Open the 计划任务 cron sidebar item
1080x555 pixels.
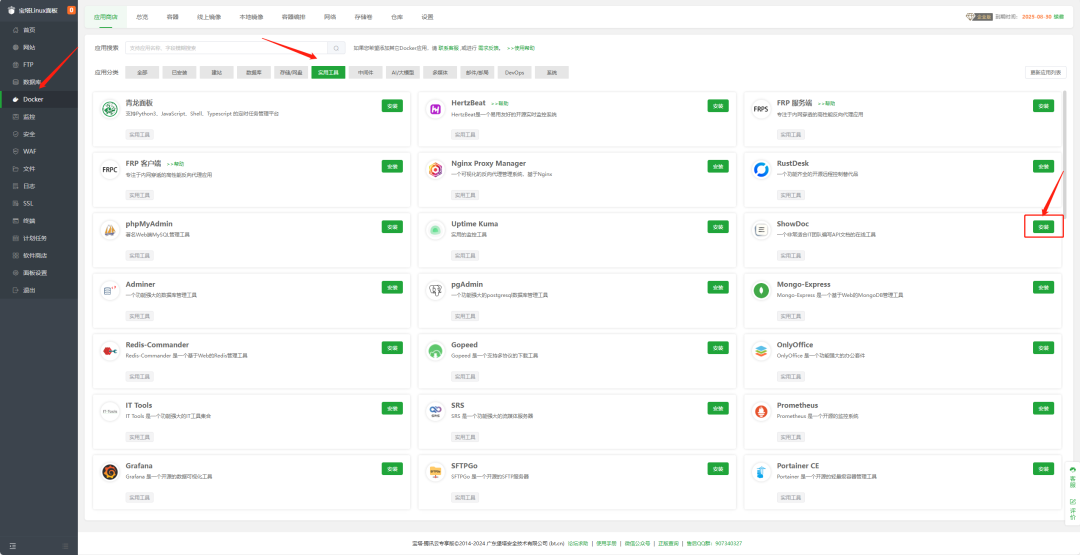tap(39, 238)
